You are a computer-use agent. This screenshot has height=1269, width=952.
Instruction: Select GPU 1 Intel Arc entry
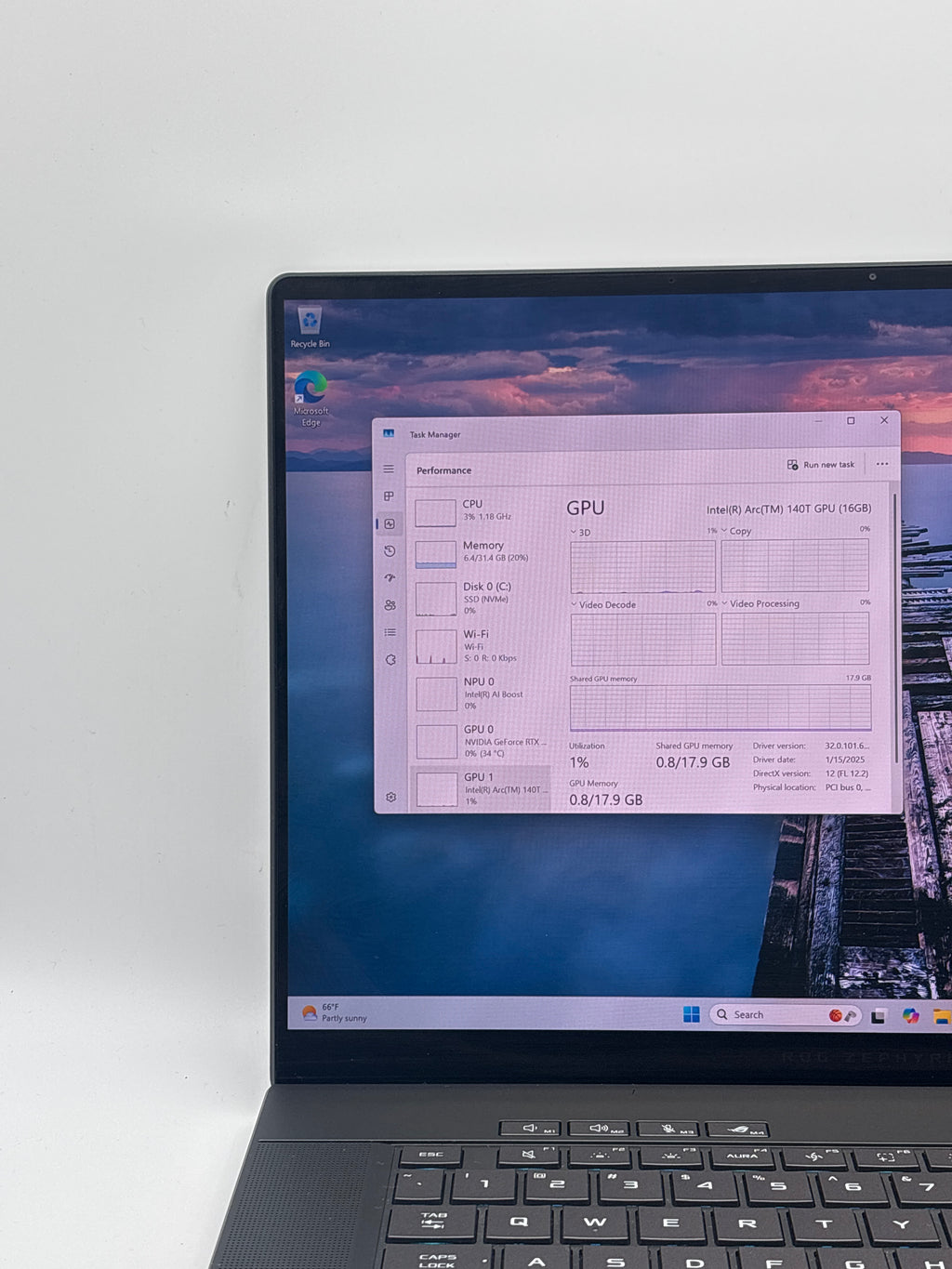coord(482,788)
